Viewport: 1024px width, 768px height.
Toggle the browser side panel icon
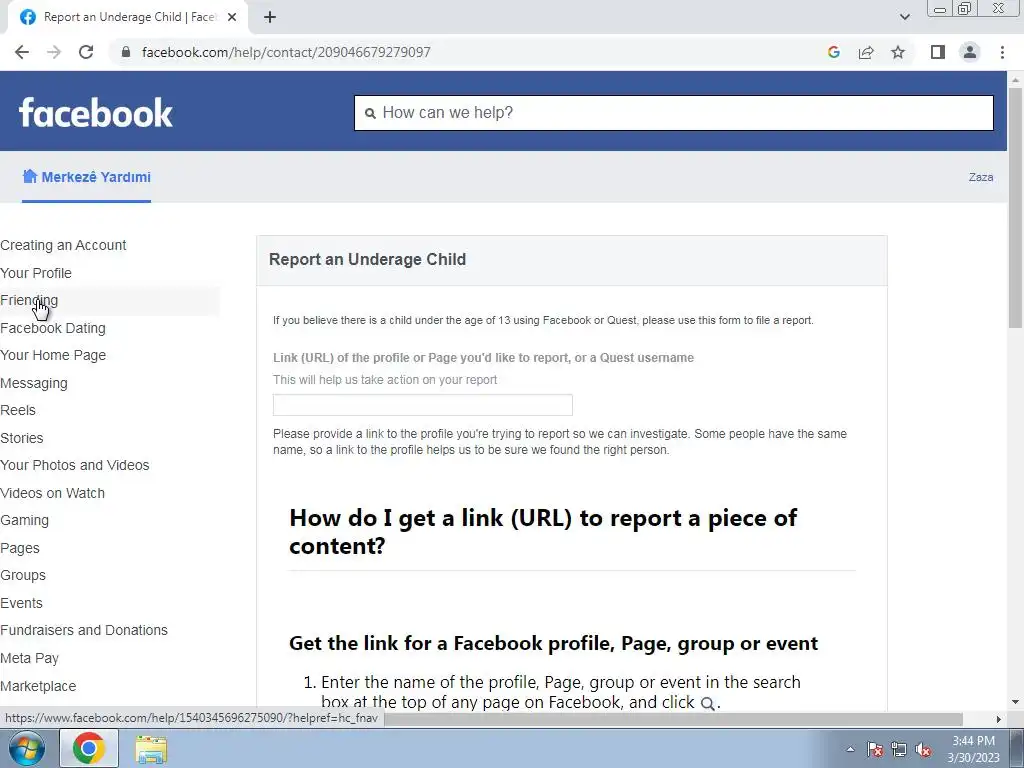pos(938,52)
